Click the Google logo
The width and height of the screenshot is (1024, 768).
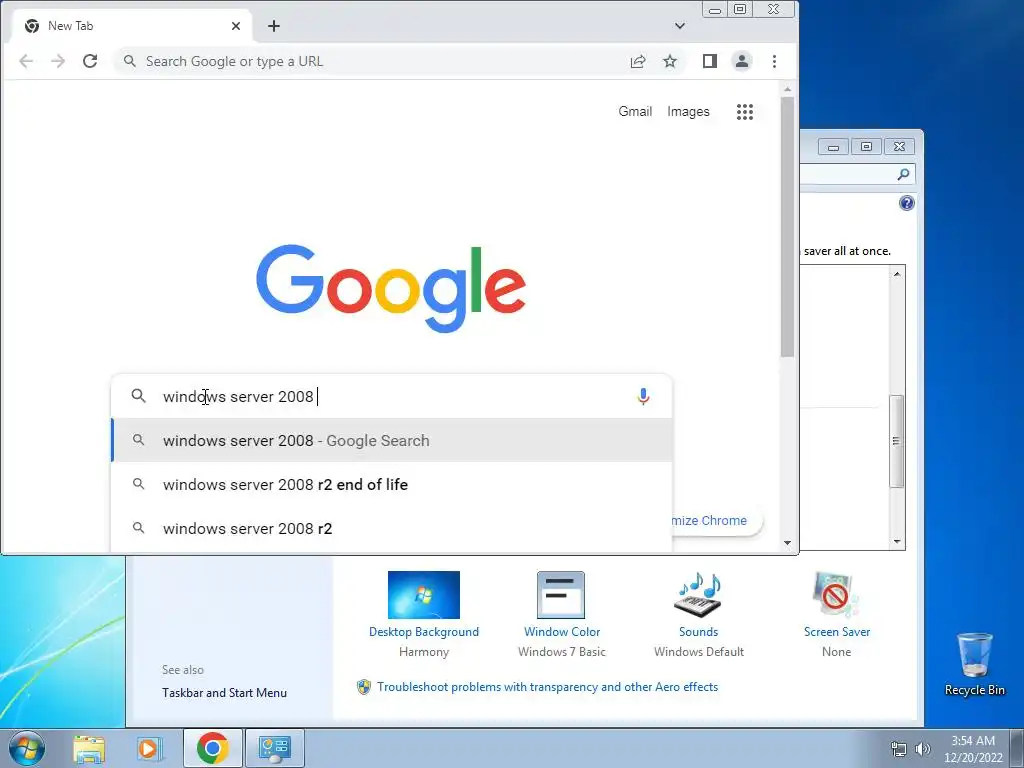point(391,288)
